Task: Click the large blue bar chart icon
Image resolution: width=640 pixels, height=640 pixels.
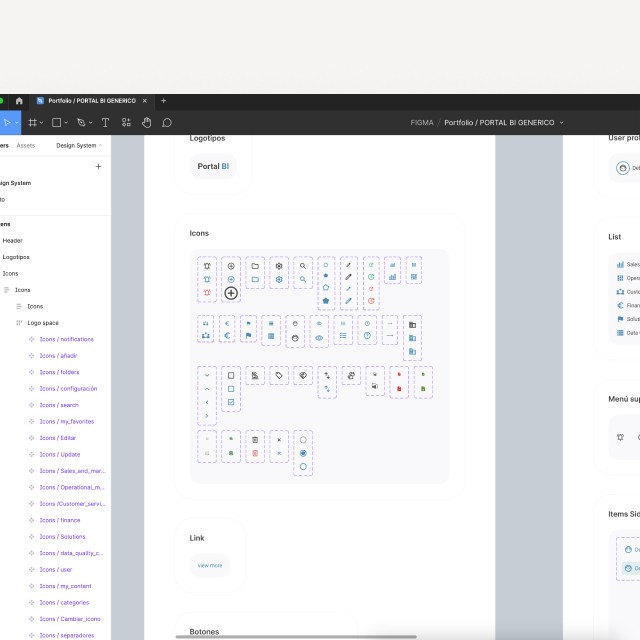Action: click(392, 277)
